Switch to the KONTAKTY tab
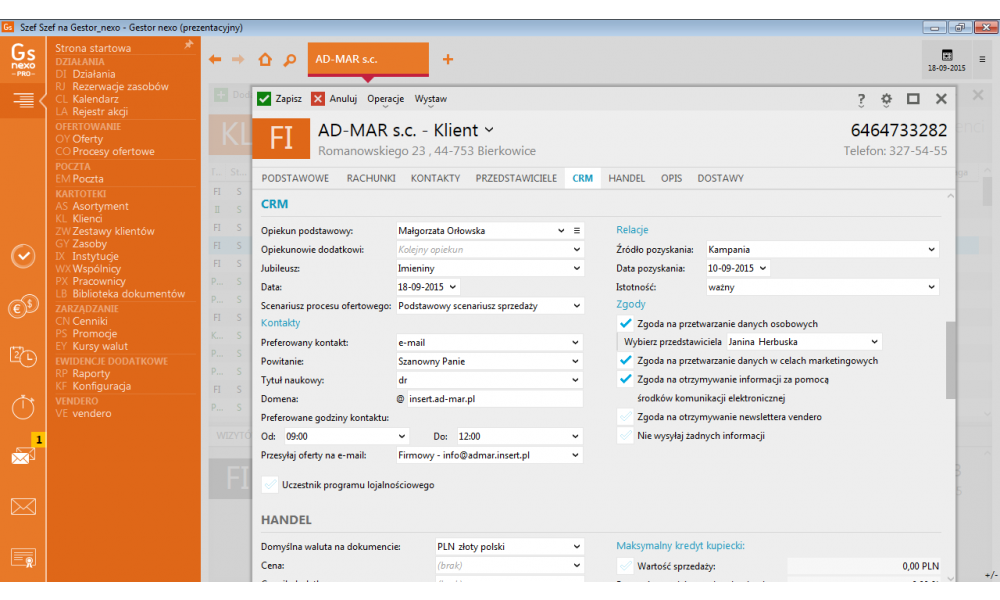Image resolution: width=1000 pixels, height=600 pixels. click(x=436, y=179)
